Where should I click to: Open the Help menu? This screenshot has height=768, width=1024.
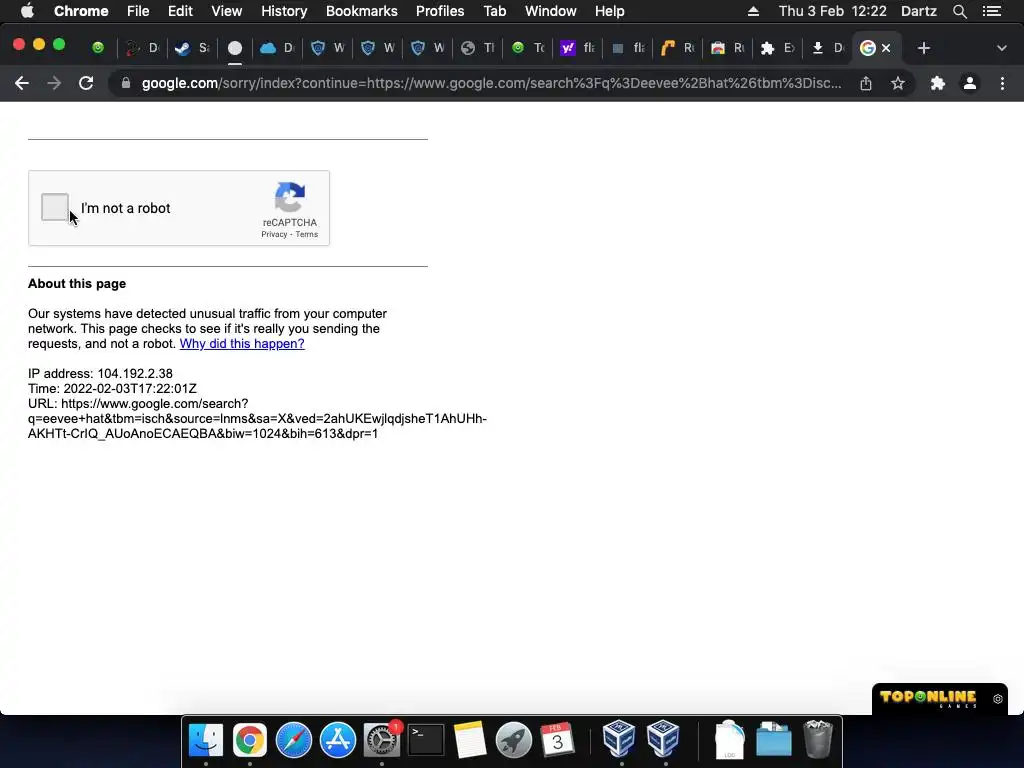coord(609,11)
